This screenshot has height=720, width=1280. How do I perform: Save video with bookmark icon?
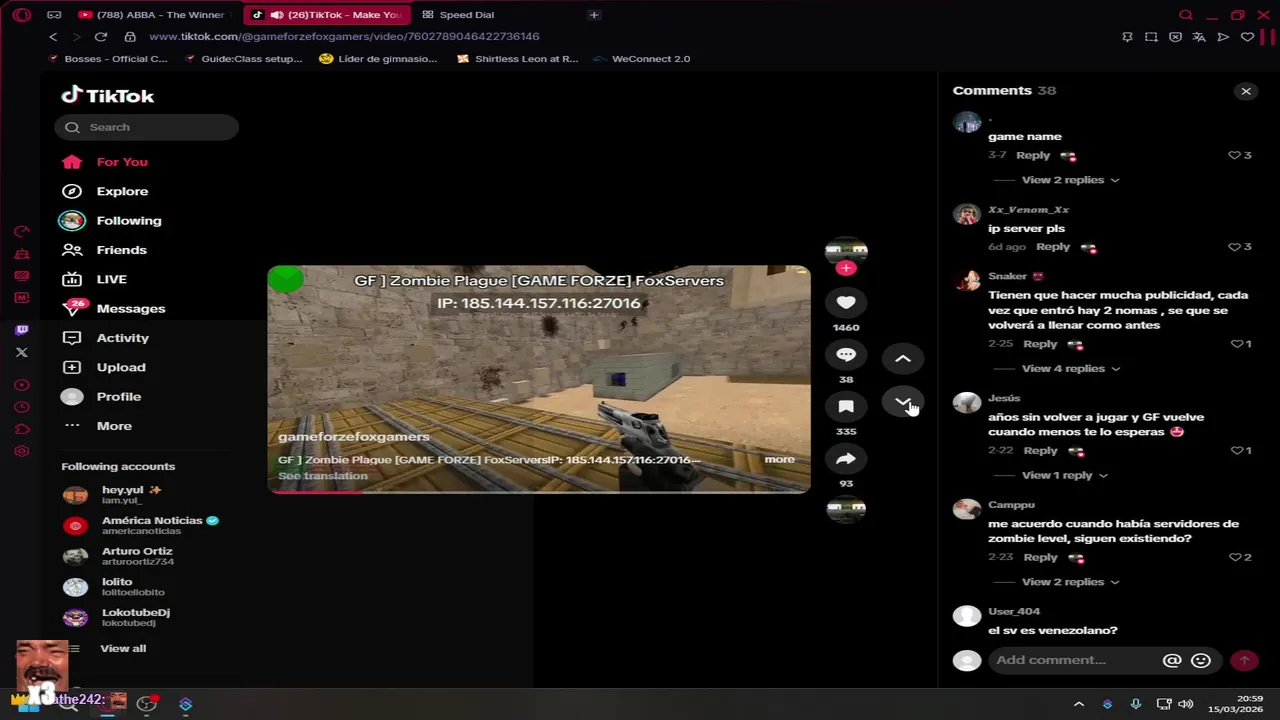pyautogui.click(x=846, y=406)
